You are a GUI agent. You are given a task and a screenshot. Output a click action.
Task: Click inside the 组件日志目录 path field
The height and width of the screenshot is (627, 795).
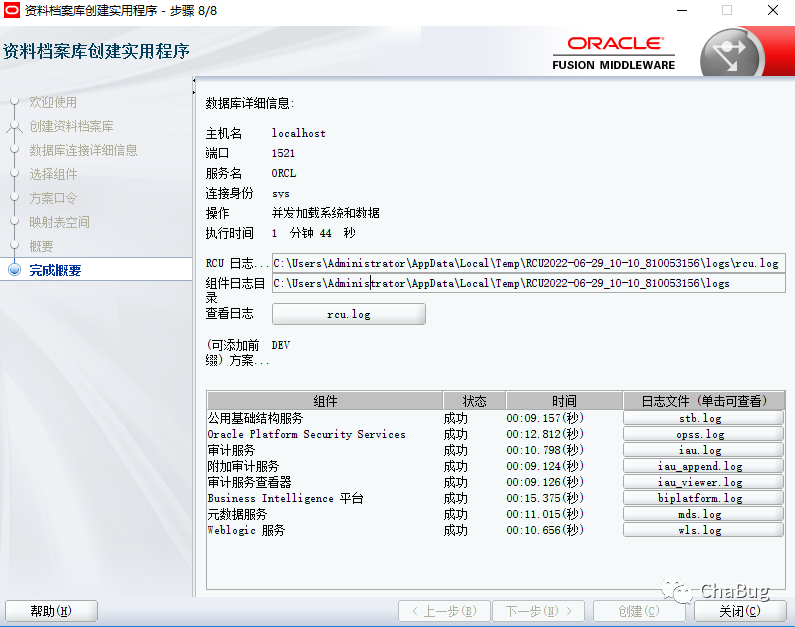coord(528,283)
